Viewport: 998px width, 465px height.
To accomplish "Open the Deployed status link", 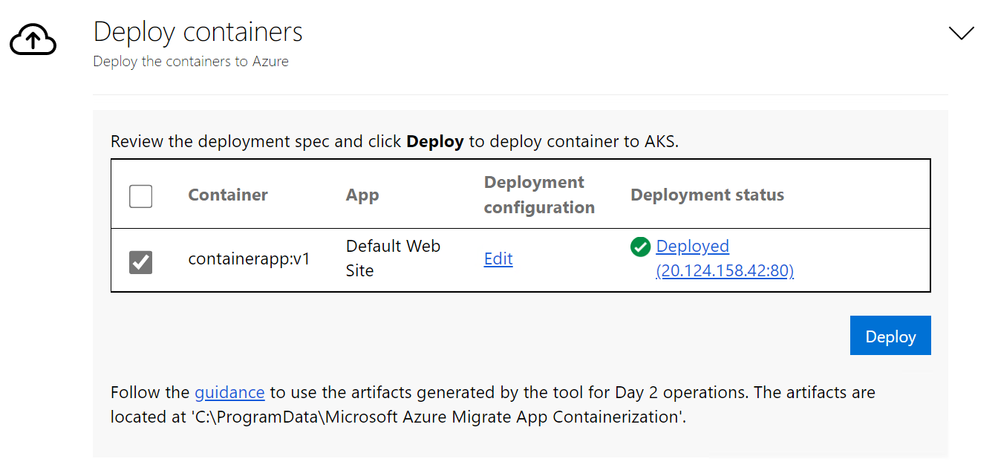I will (x=692, y=246).
